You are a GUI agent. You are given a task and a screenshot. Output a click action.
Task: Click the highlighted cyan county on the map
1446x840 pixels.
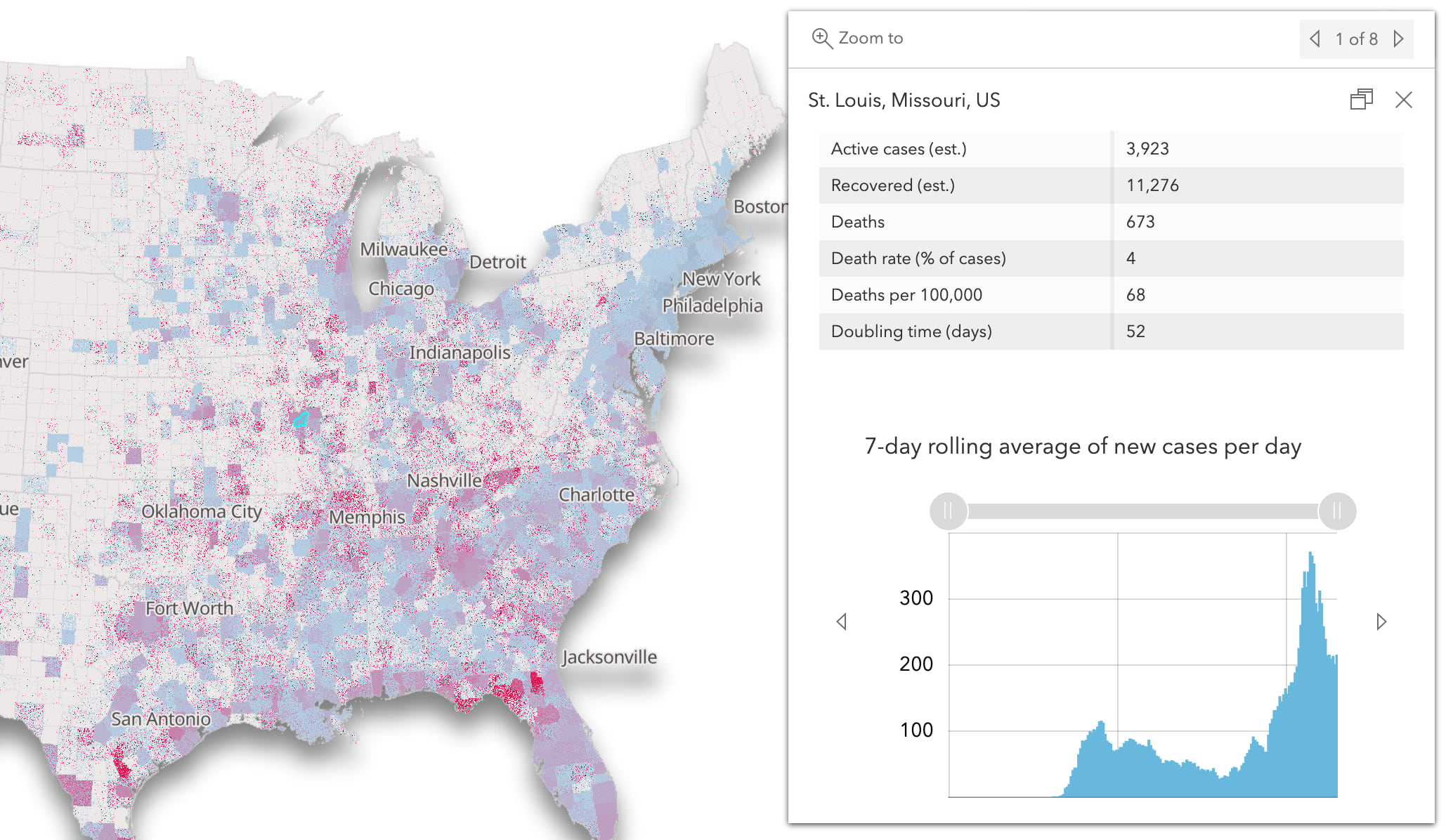(x=301, y=419)
